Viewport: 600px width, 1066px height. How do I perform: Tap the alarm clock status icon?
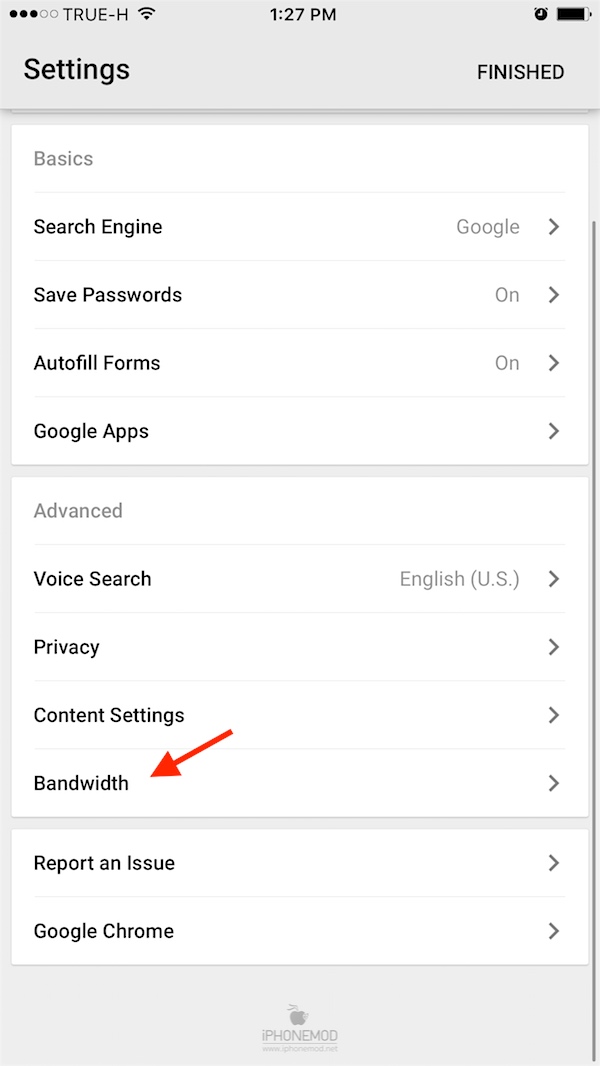click(541, 14)
